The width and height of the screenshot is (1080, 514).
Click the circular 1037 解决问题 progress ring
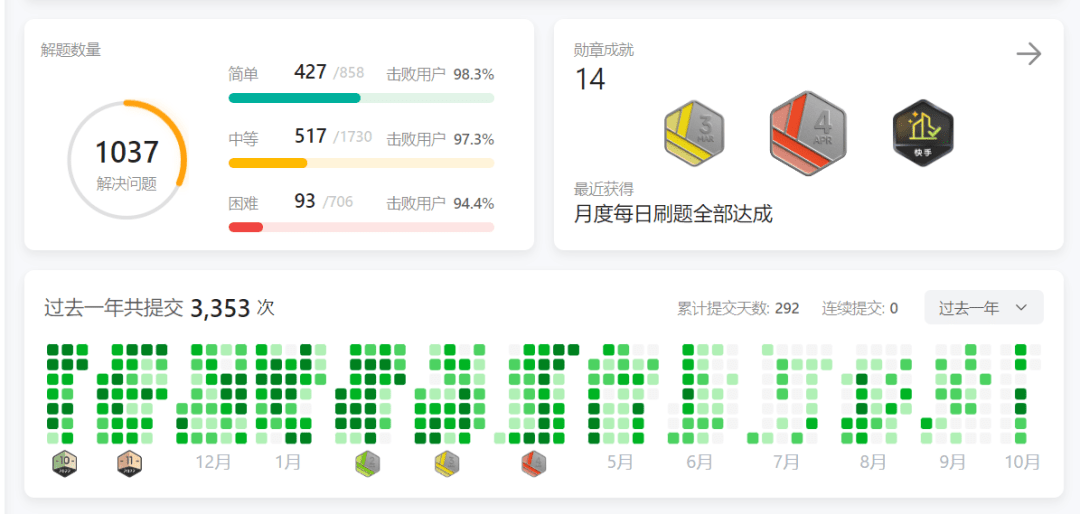click(127, 160)
